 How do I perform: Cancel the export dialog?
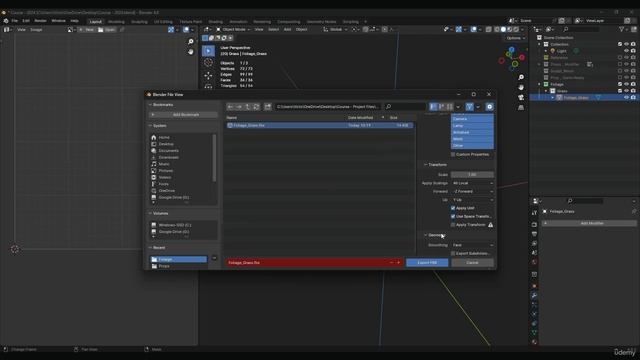(472, 263)
